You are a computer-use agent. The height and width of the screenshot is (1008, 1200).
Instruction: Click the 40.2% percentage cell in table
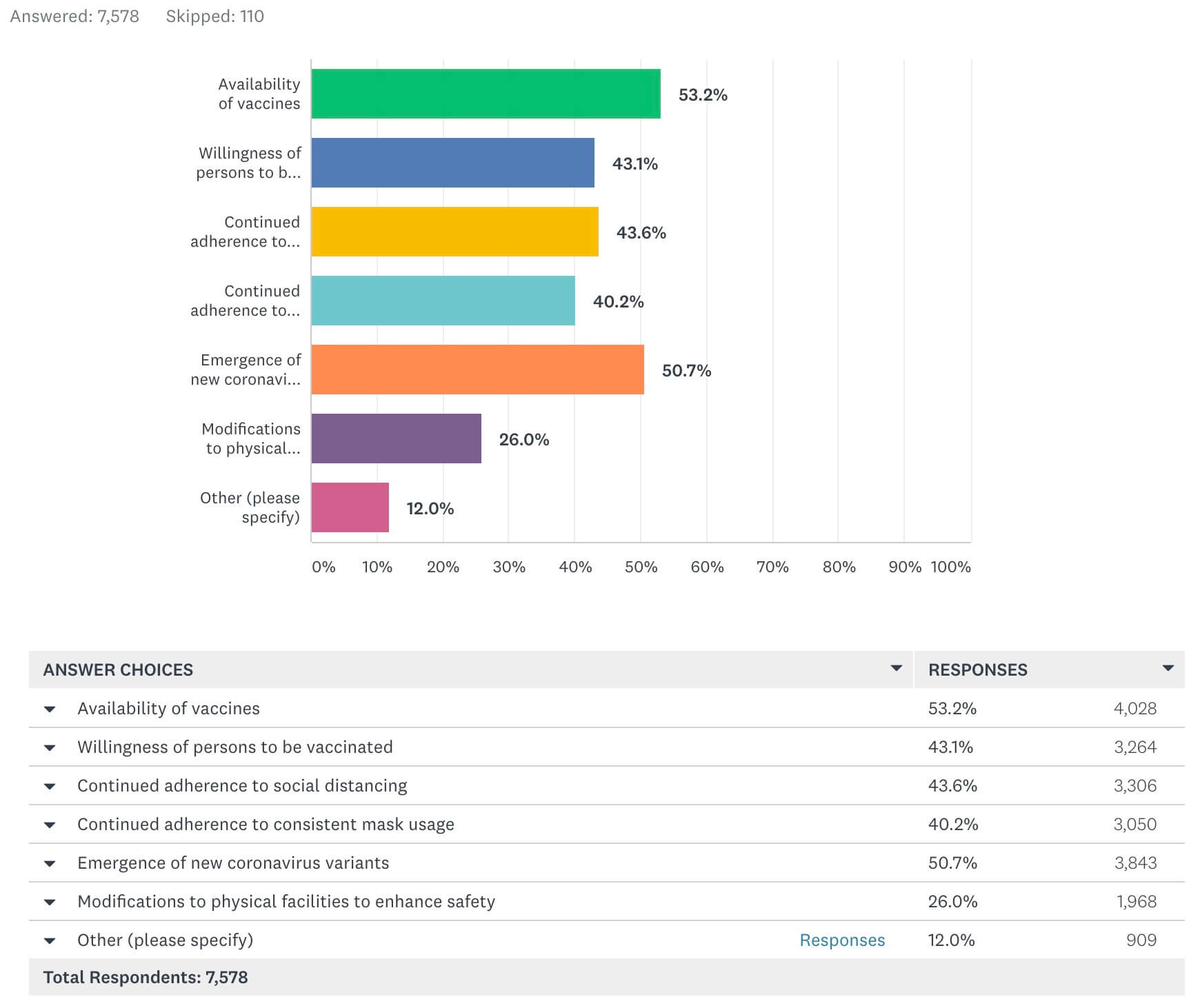[953, 825]
